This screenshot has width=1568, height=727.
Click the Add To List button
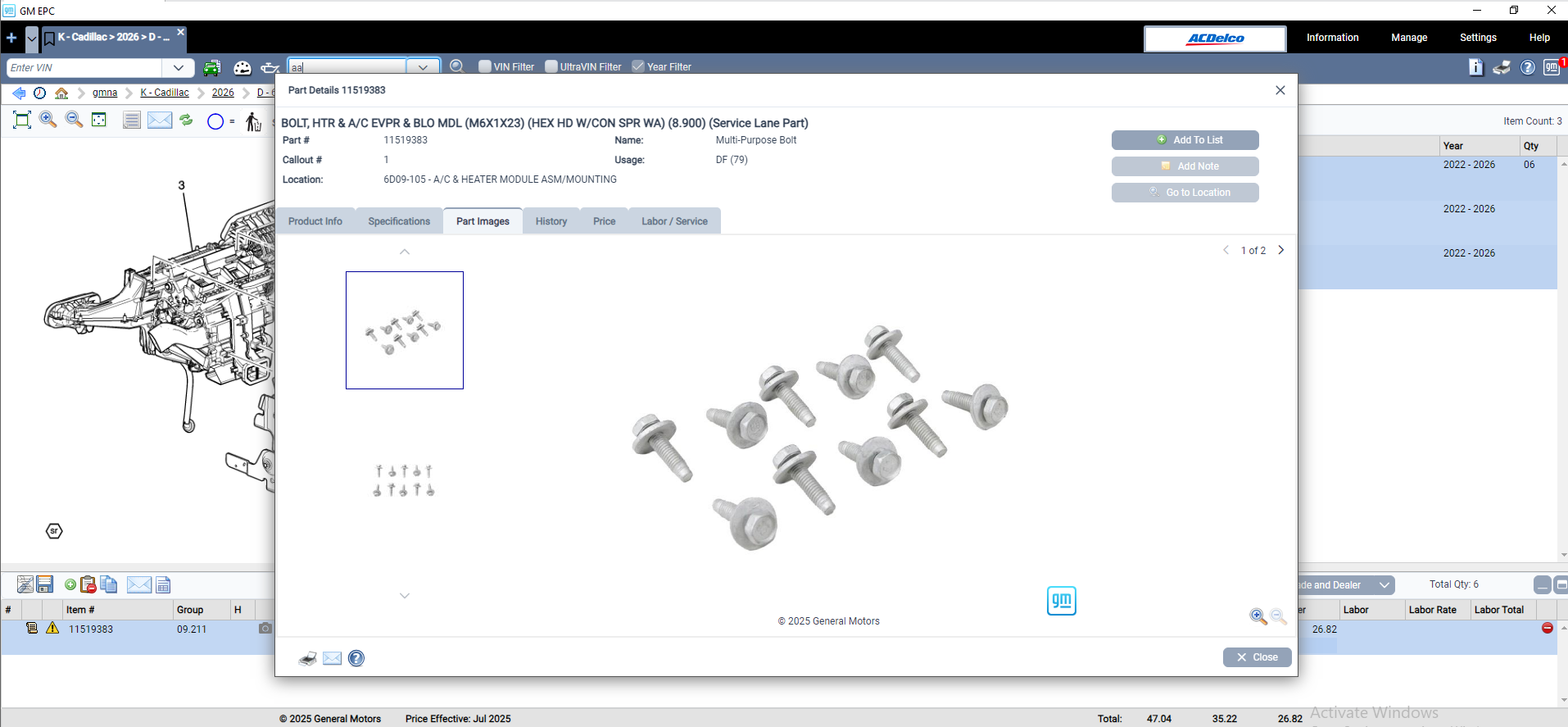(1185, 140)
